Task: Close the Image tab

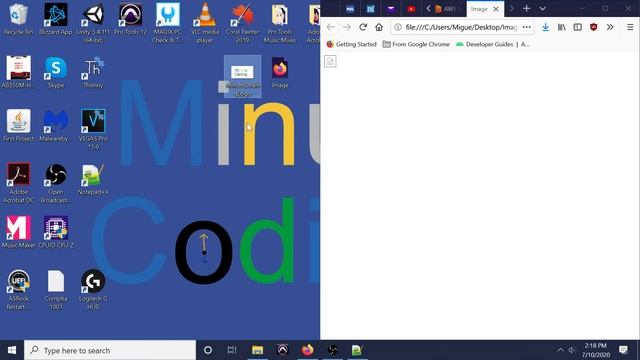Action: pos(496,9)
